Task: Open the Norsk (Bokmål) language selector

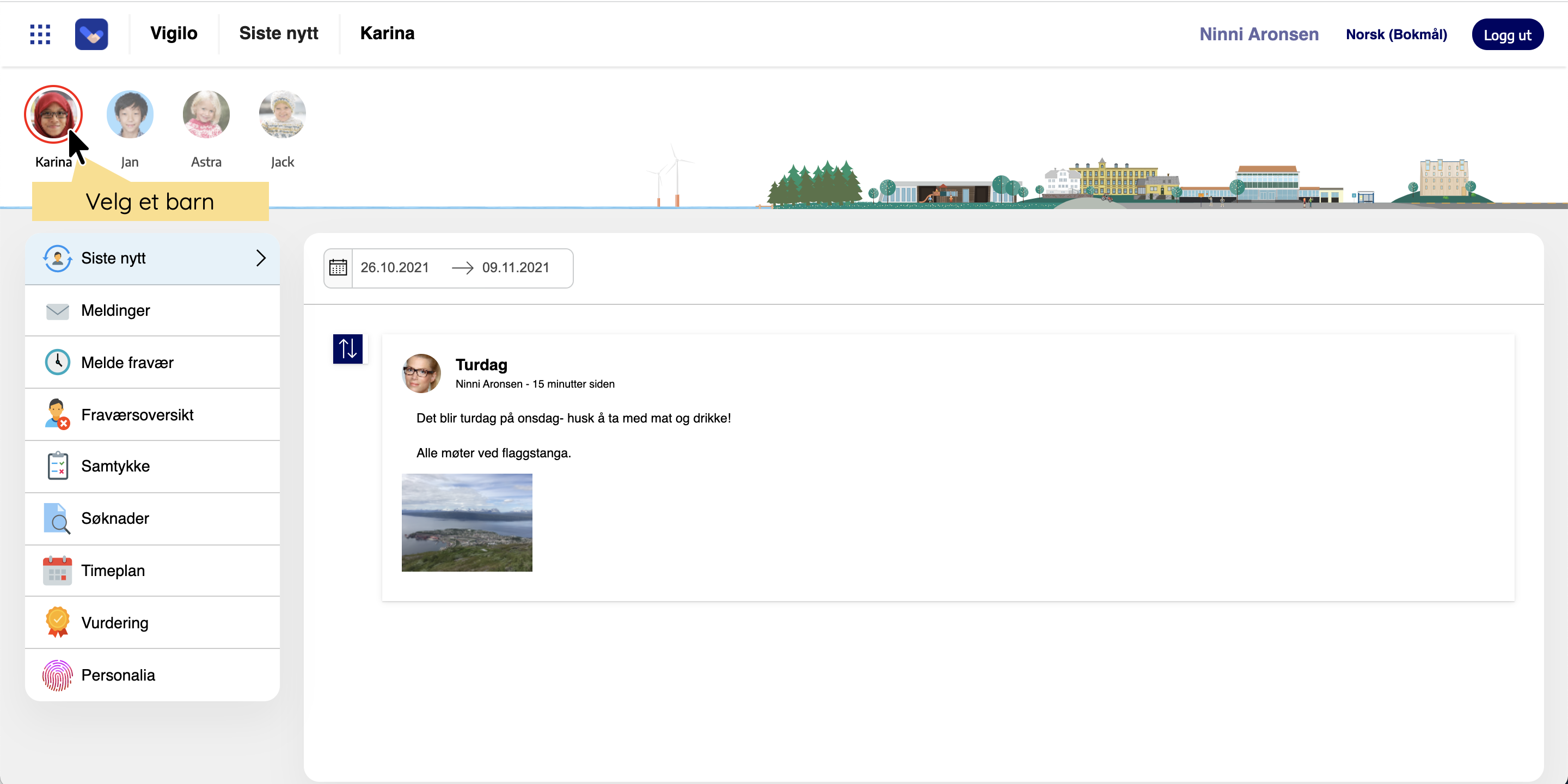Action: point(1396,35)
